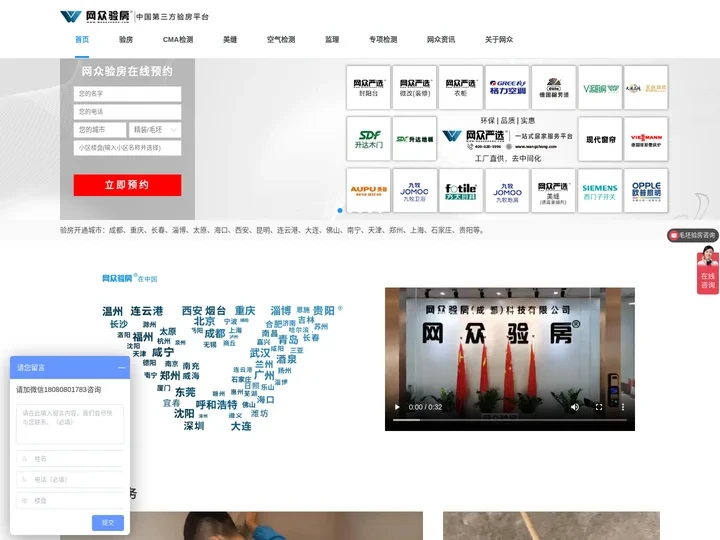Screen dimensions: 720x540
Task: Play the 网众验房 company video
Action: point(397,407)
